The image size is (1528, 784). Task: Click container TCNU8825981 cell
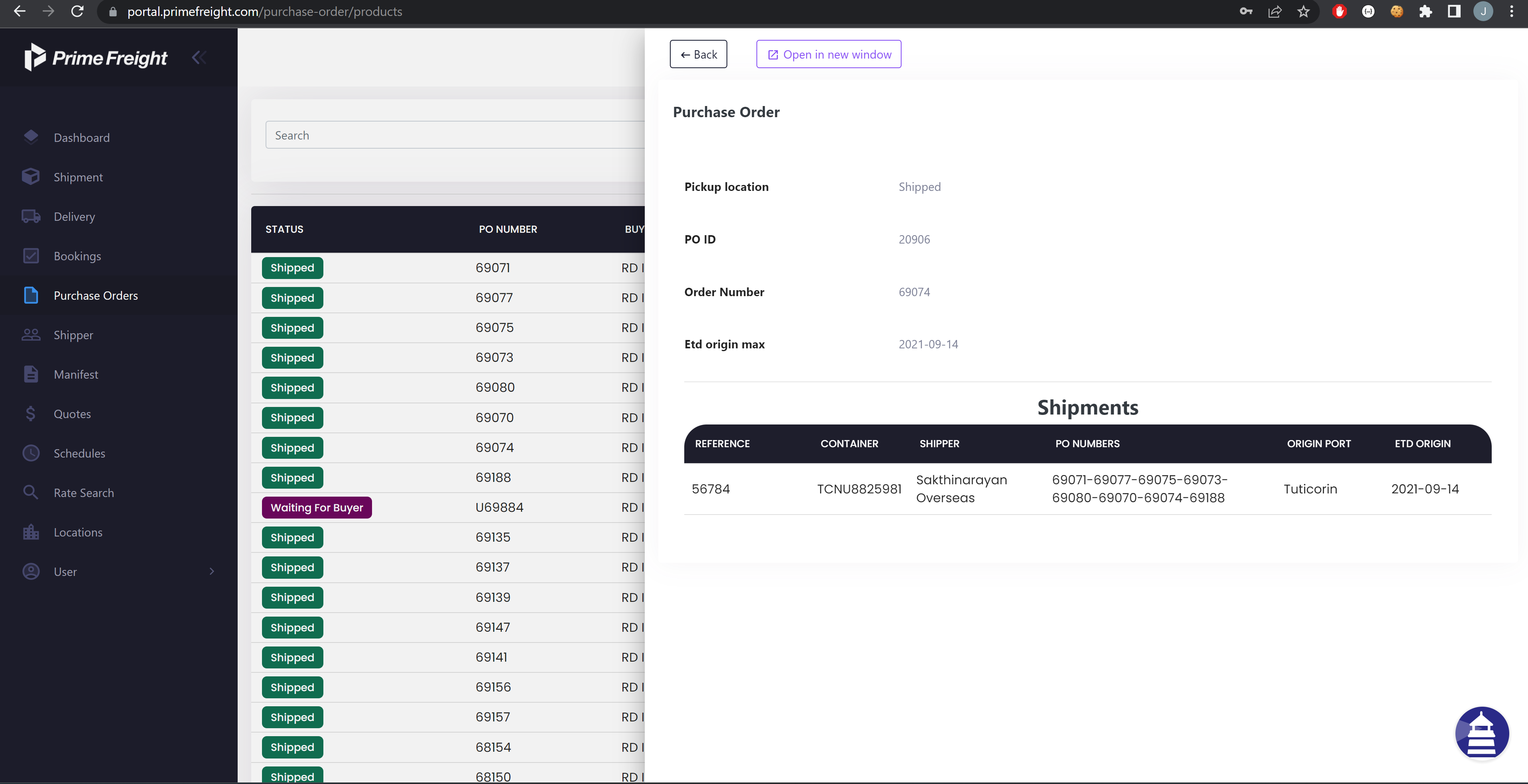pyautogui.click(x=859, y=489)
